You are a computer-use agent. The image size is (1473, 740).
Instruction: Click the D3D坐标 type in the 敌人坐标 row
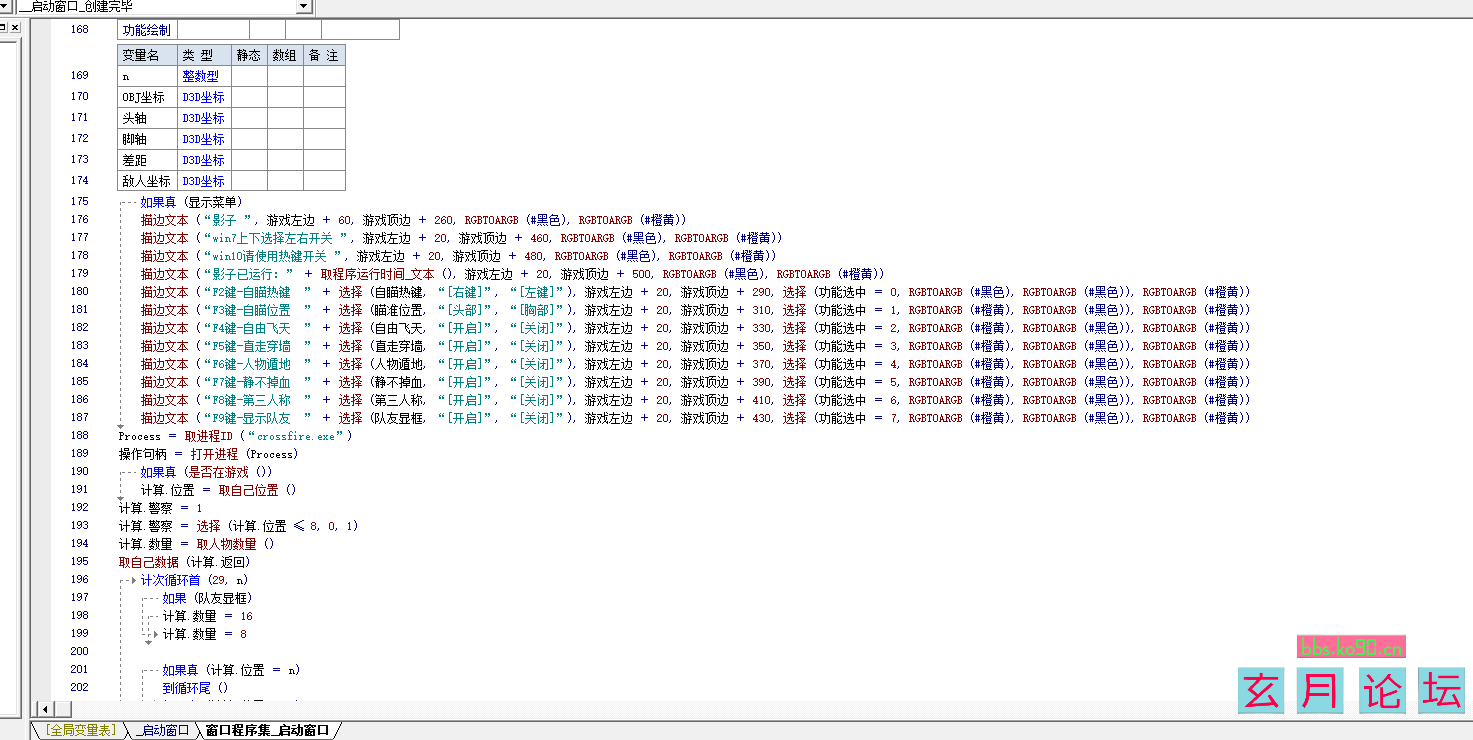pyautogui.click(x=203, y=181)
